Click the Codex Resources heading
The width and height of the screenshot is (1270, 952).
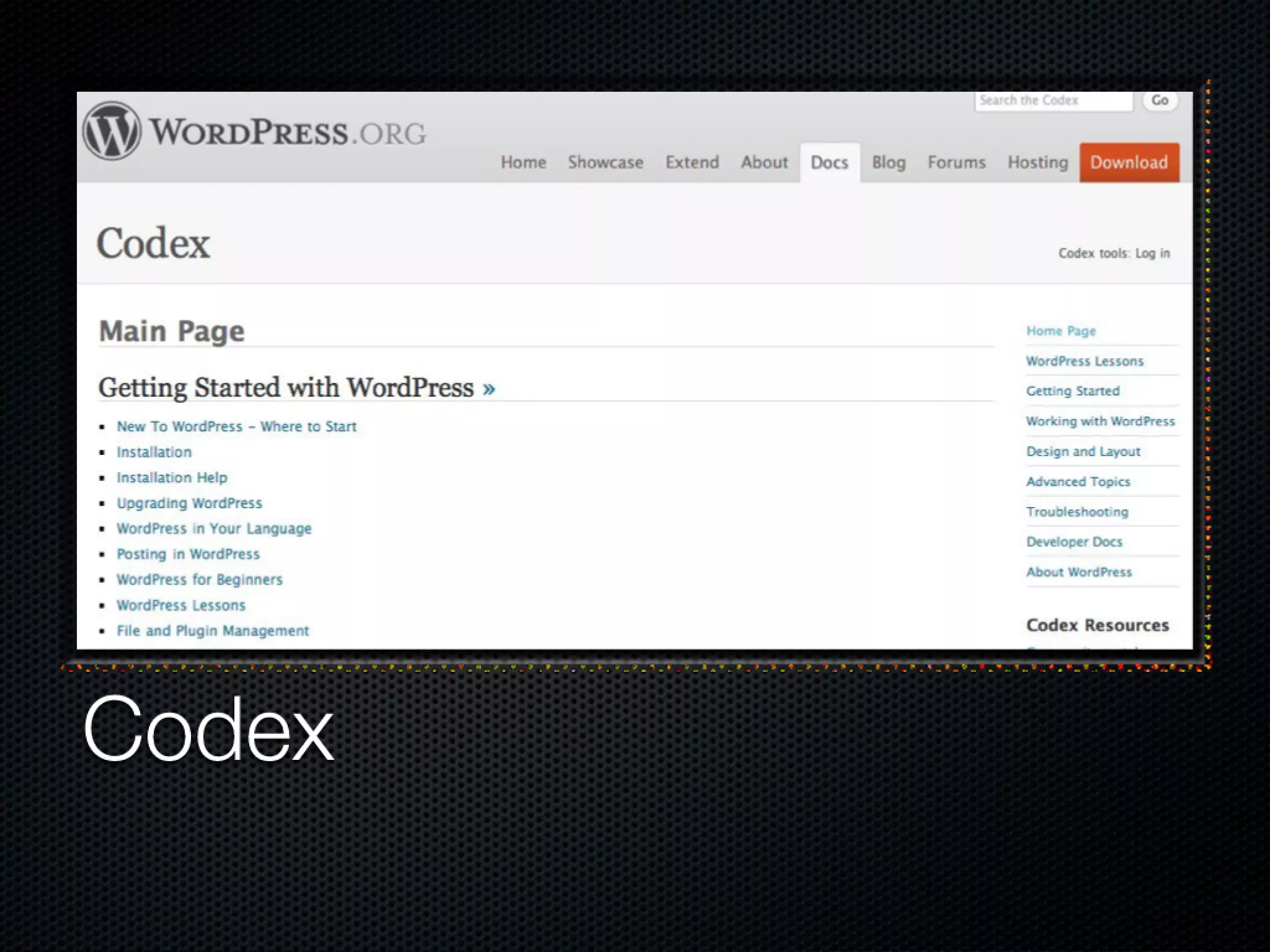point(1098,625)
